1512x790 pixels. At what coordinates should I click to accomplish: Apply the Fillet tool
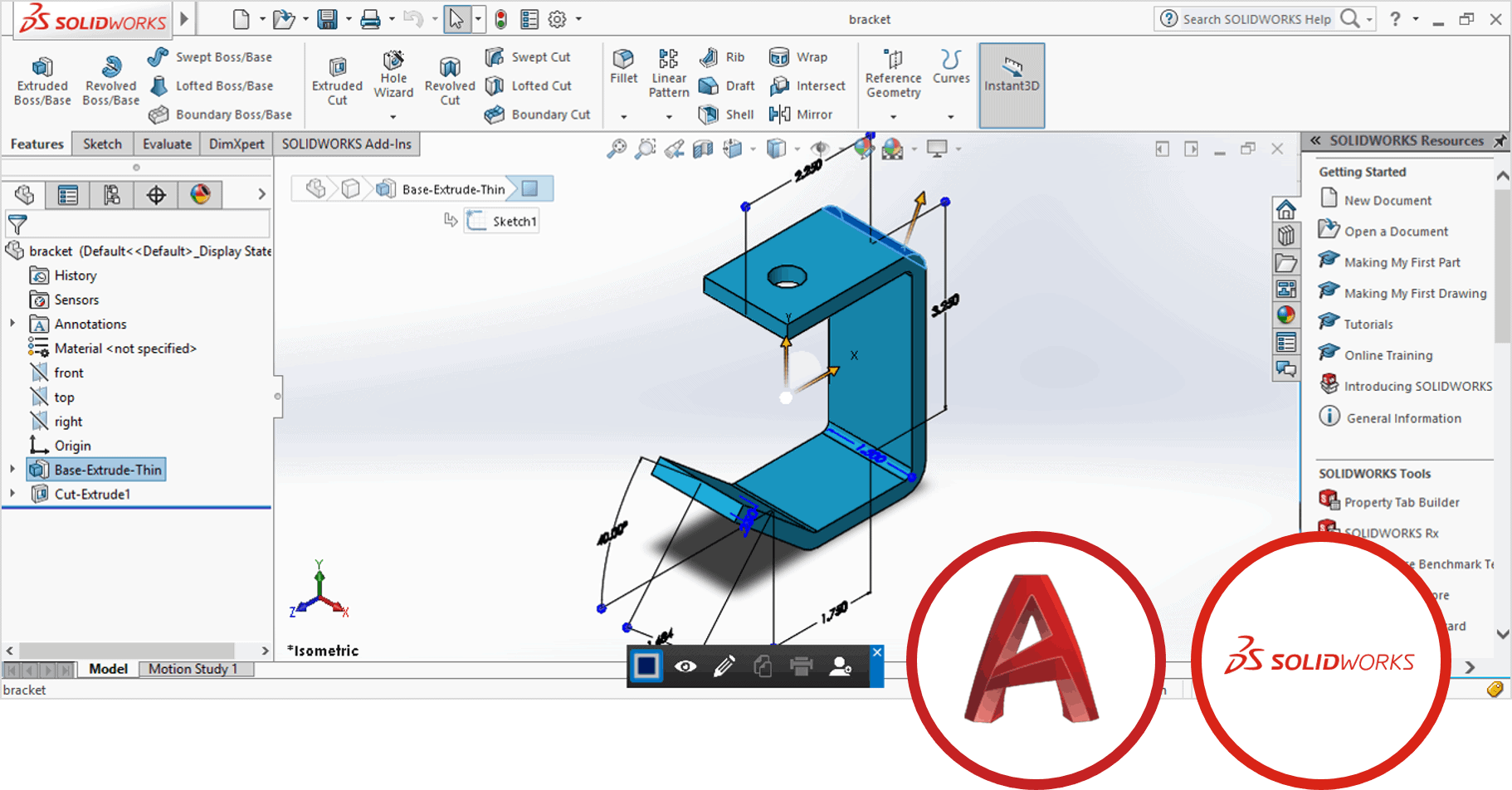[x=623, y=66]
